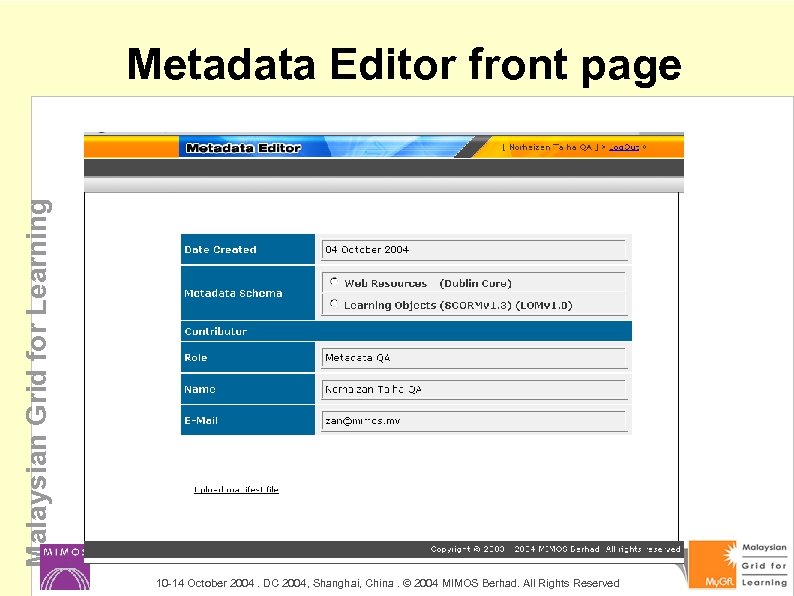Click the Name input field
794x596 pixels.
point(474,389)
